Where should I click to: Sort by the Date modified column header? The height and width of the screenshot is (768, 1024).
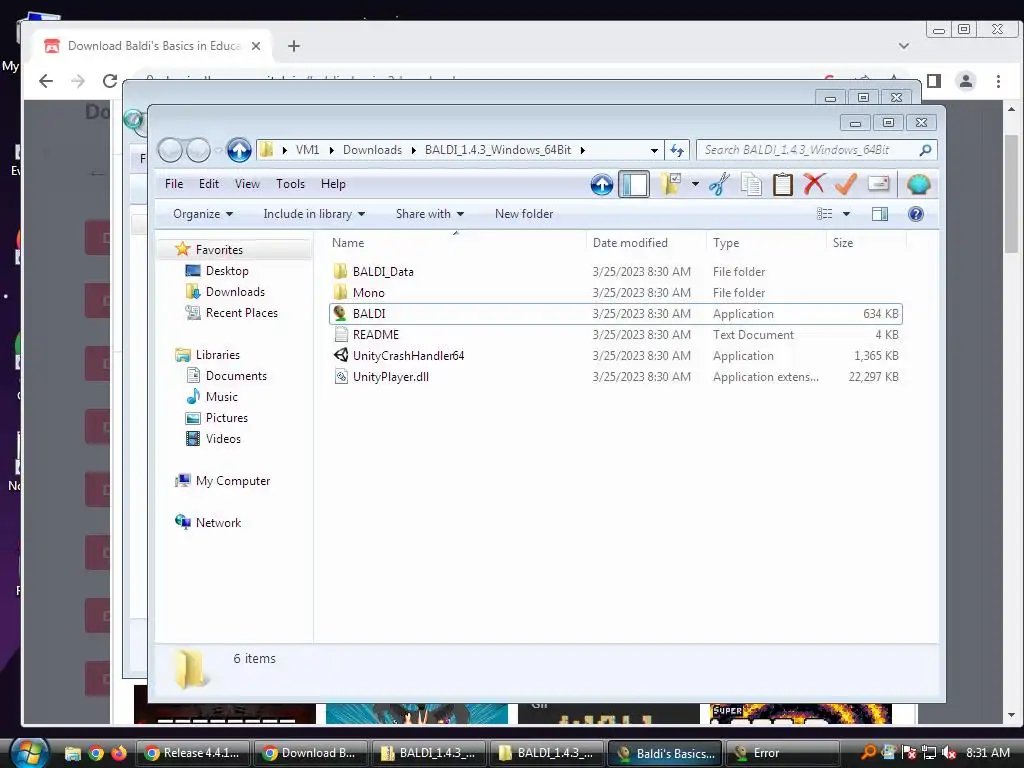click(630, 243)
